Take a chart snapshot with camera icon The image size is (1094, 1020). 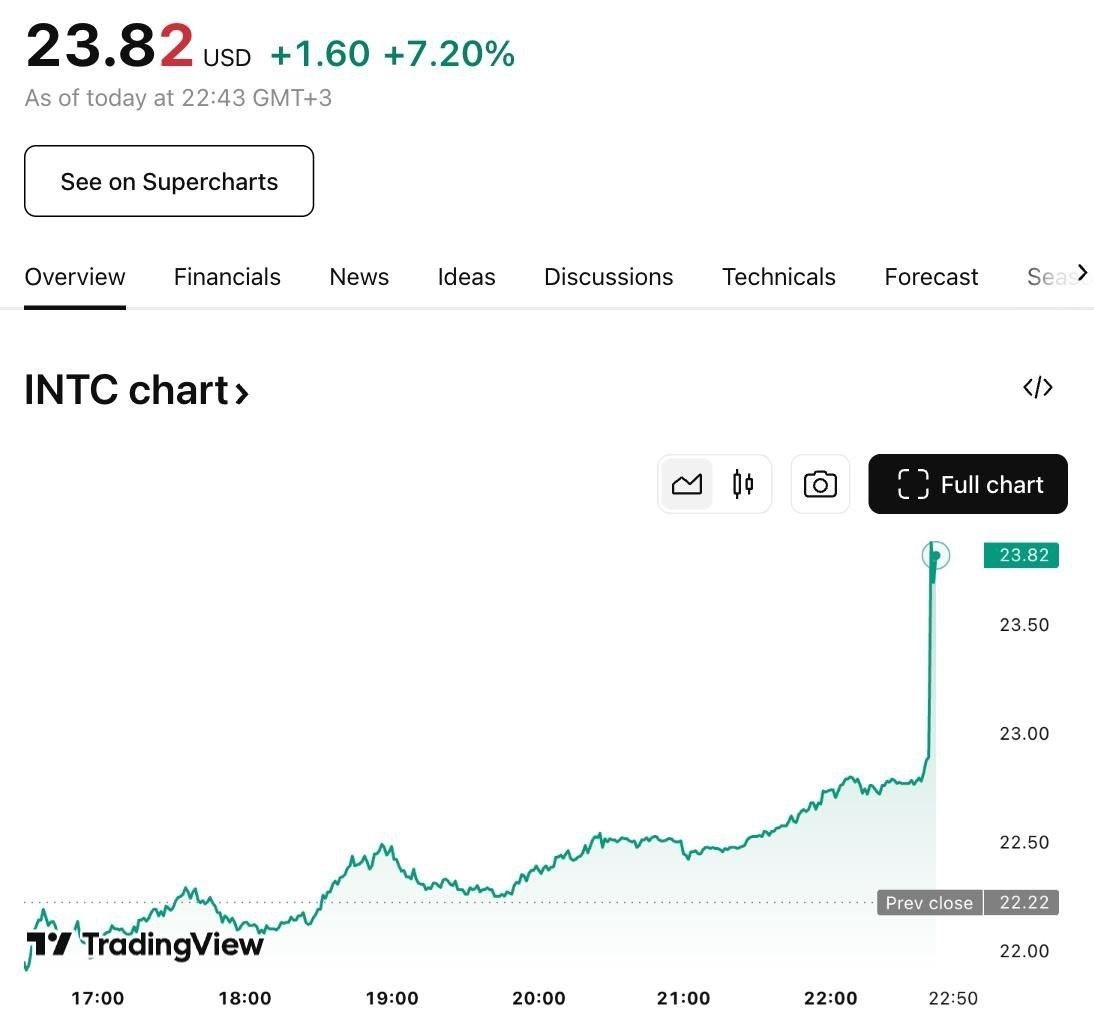(x=820, y=485)
